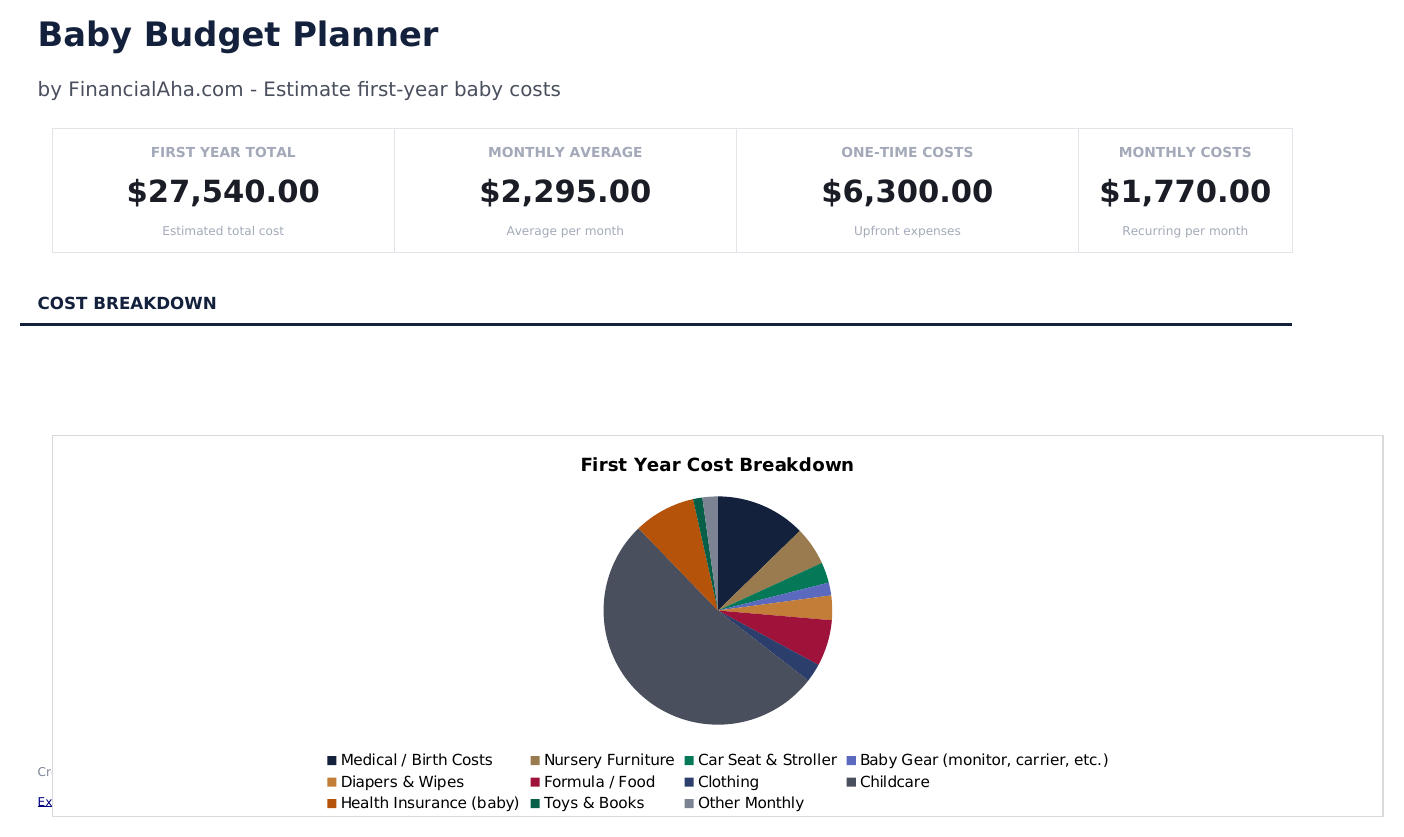The image size is (1404, 837).
Task: Click the gray Other Monthly legend marker
Action: click(x=689, y=802)
